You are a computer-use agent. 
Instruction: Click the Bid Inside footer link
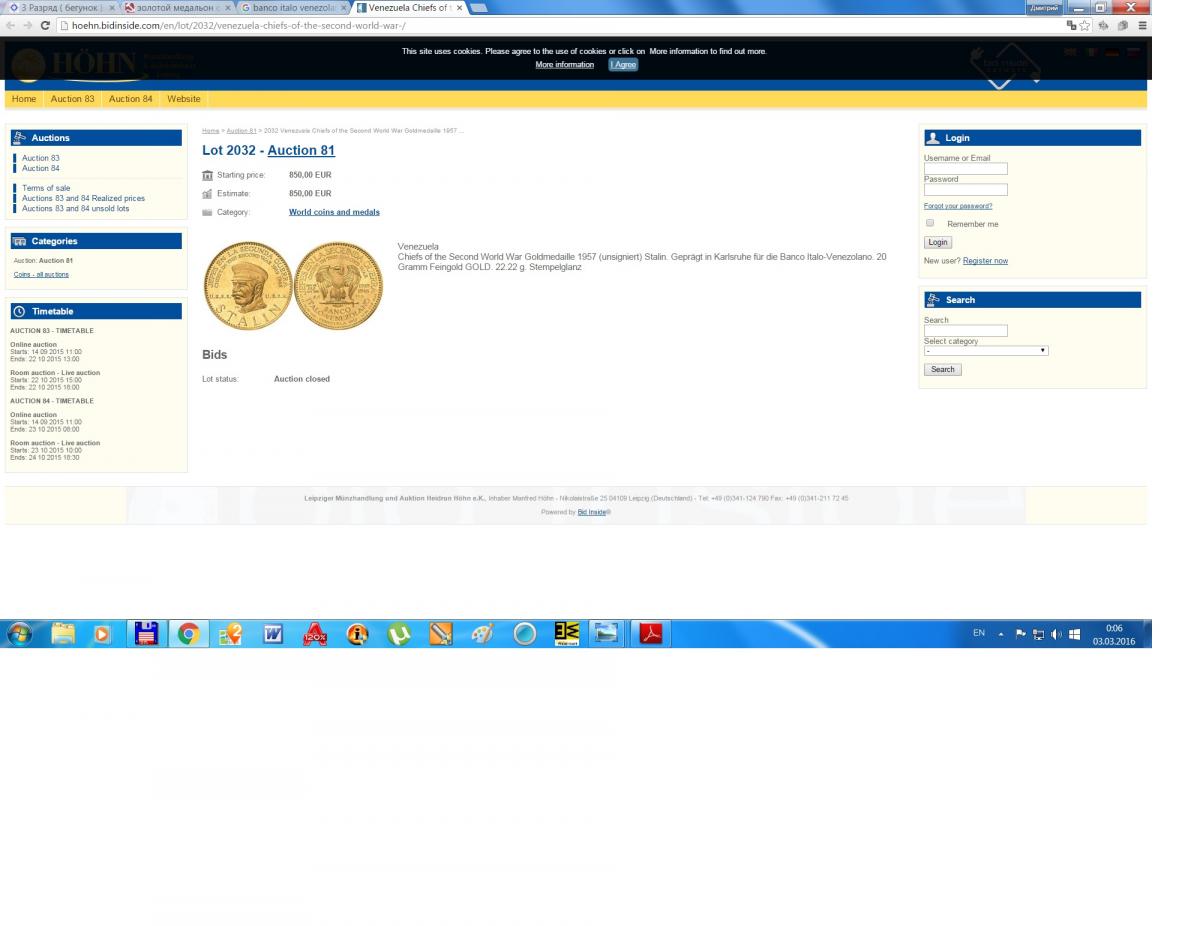coord(591,511)
